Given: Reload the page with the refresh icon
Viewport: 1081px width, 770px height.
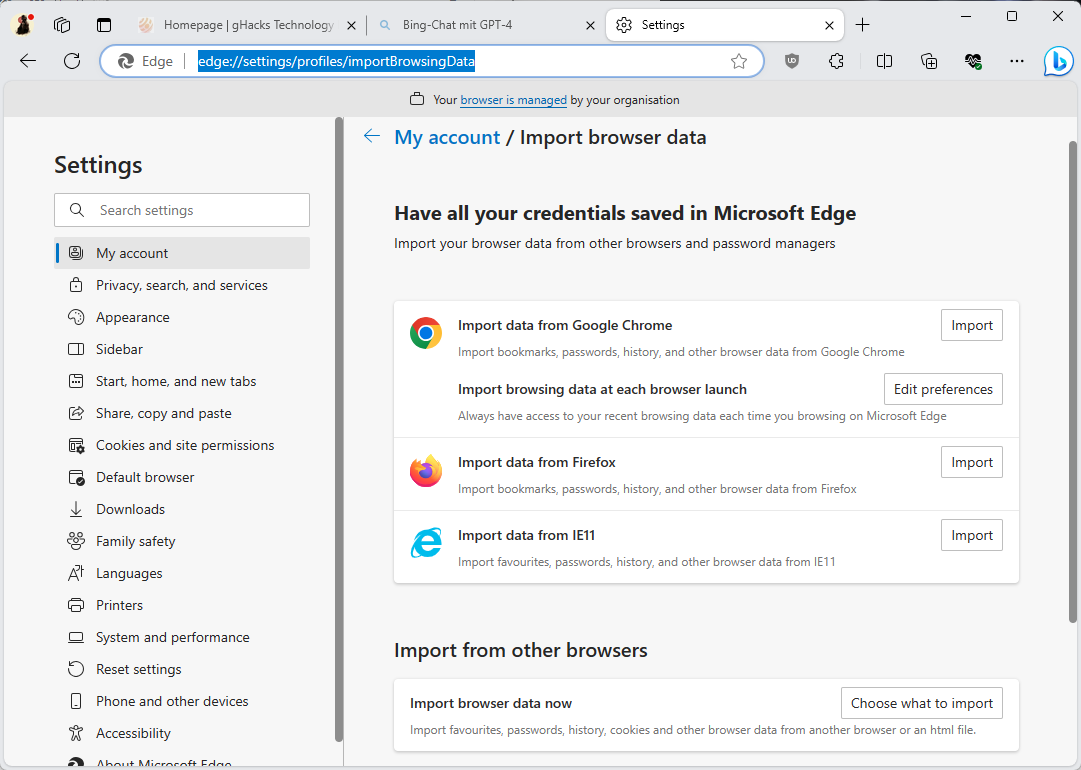Looking at the screenshot, I should point(72,61).
